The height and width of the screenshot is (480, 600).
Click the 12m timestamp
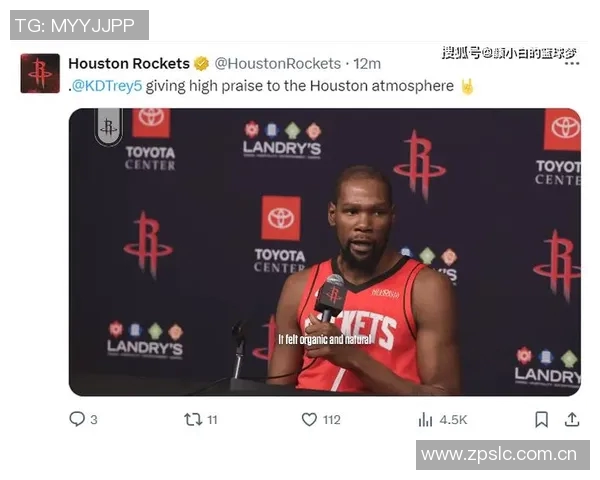pos(367,64)
